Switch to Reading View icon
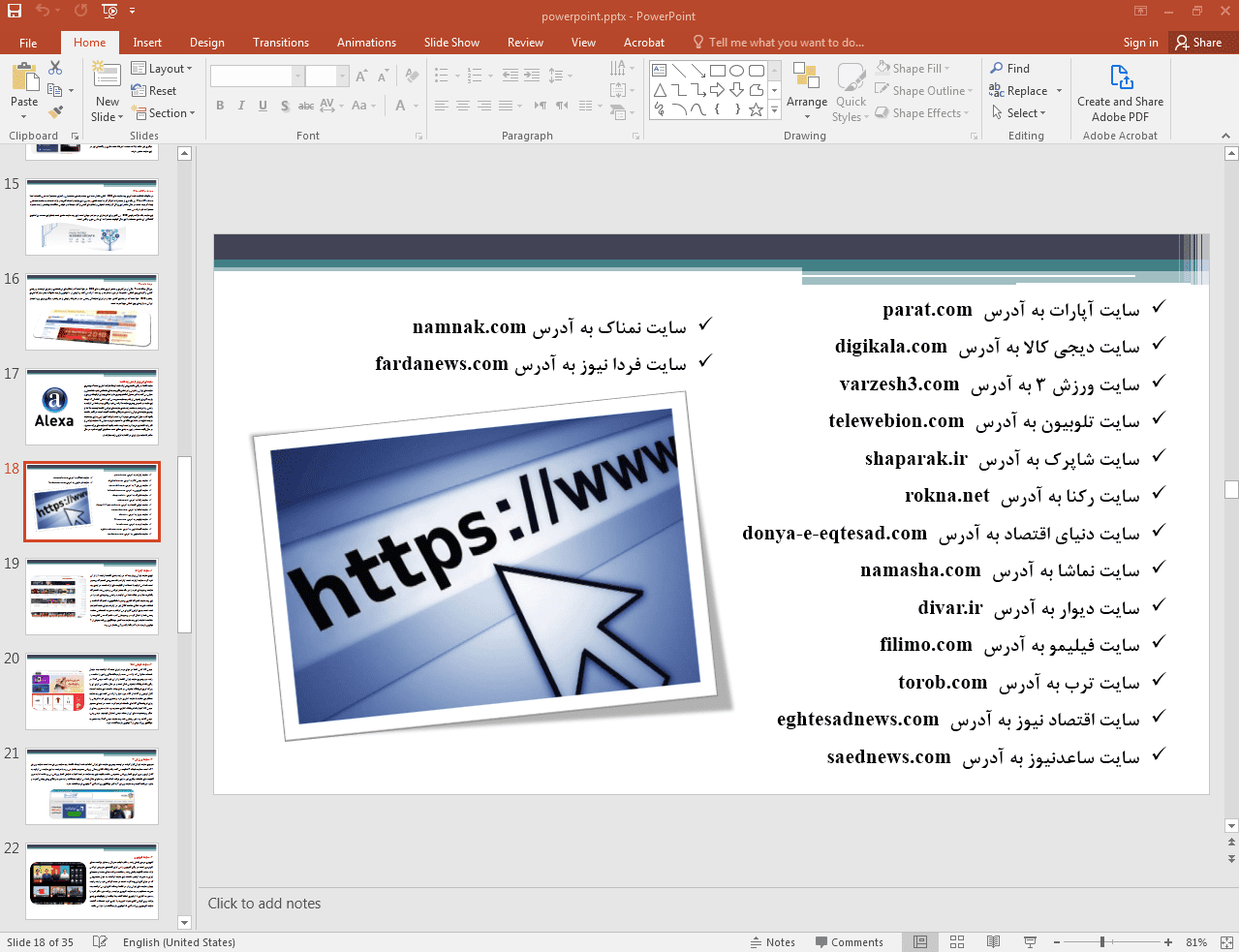The height and width of the screenshot is (952, 1239). 993,942
